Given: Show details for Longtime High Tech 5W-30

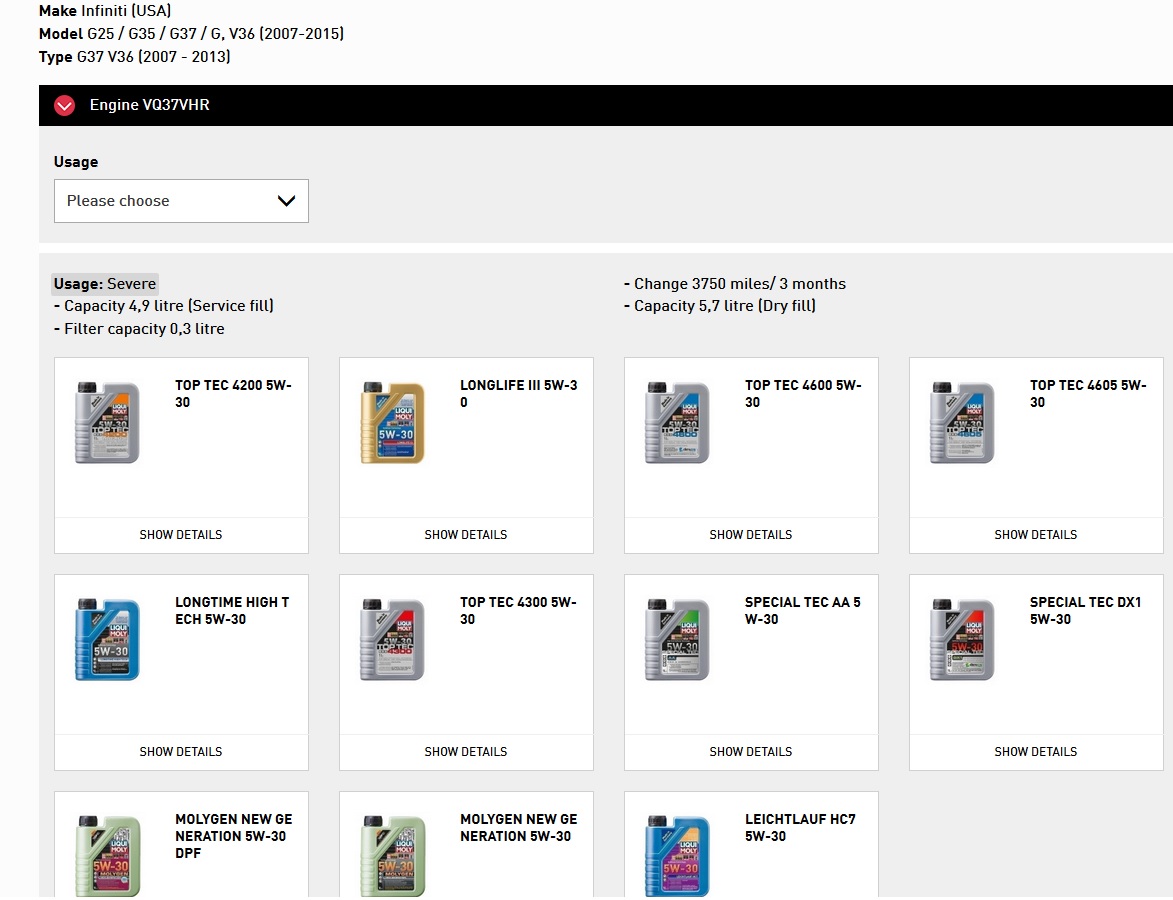Looking at the screenshot, I should [181, 752].
